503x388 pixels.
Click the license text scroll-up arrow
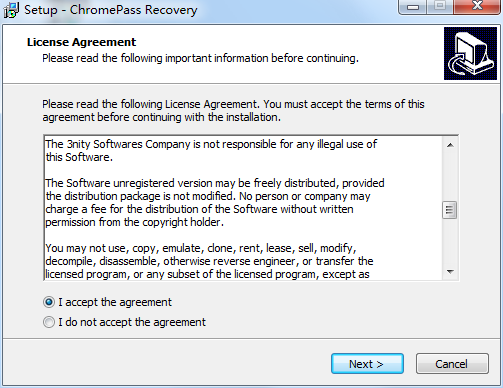450,145
